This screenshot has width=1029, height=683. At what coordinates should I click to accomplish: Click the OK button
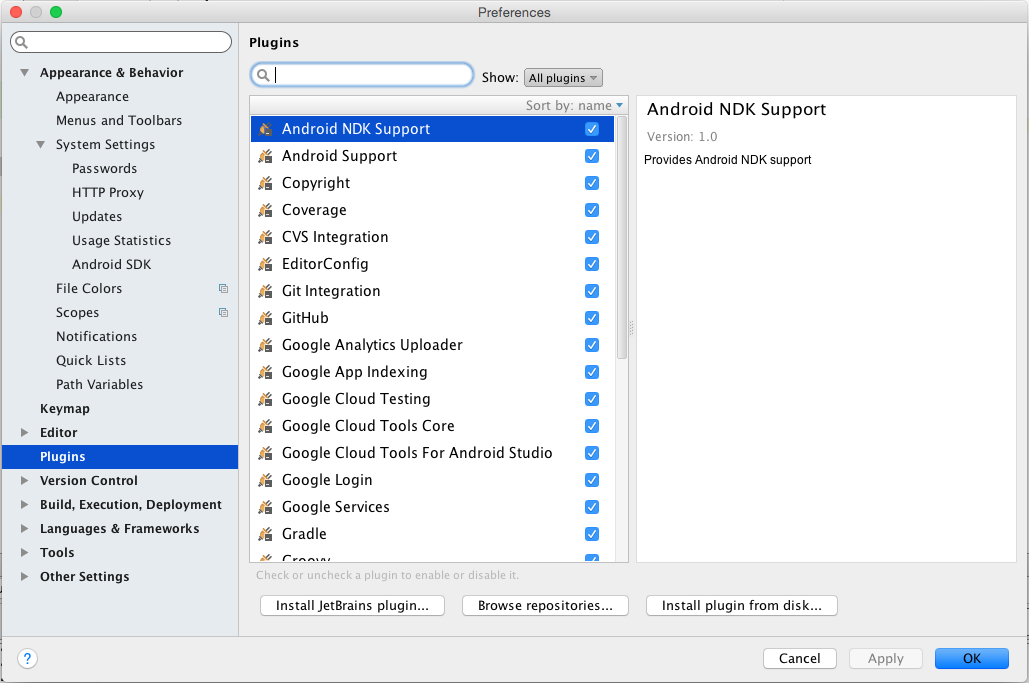[x=972, y=659]
